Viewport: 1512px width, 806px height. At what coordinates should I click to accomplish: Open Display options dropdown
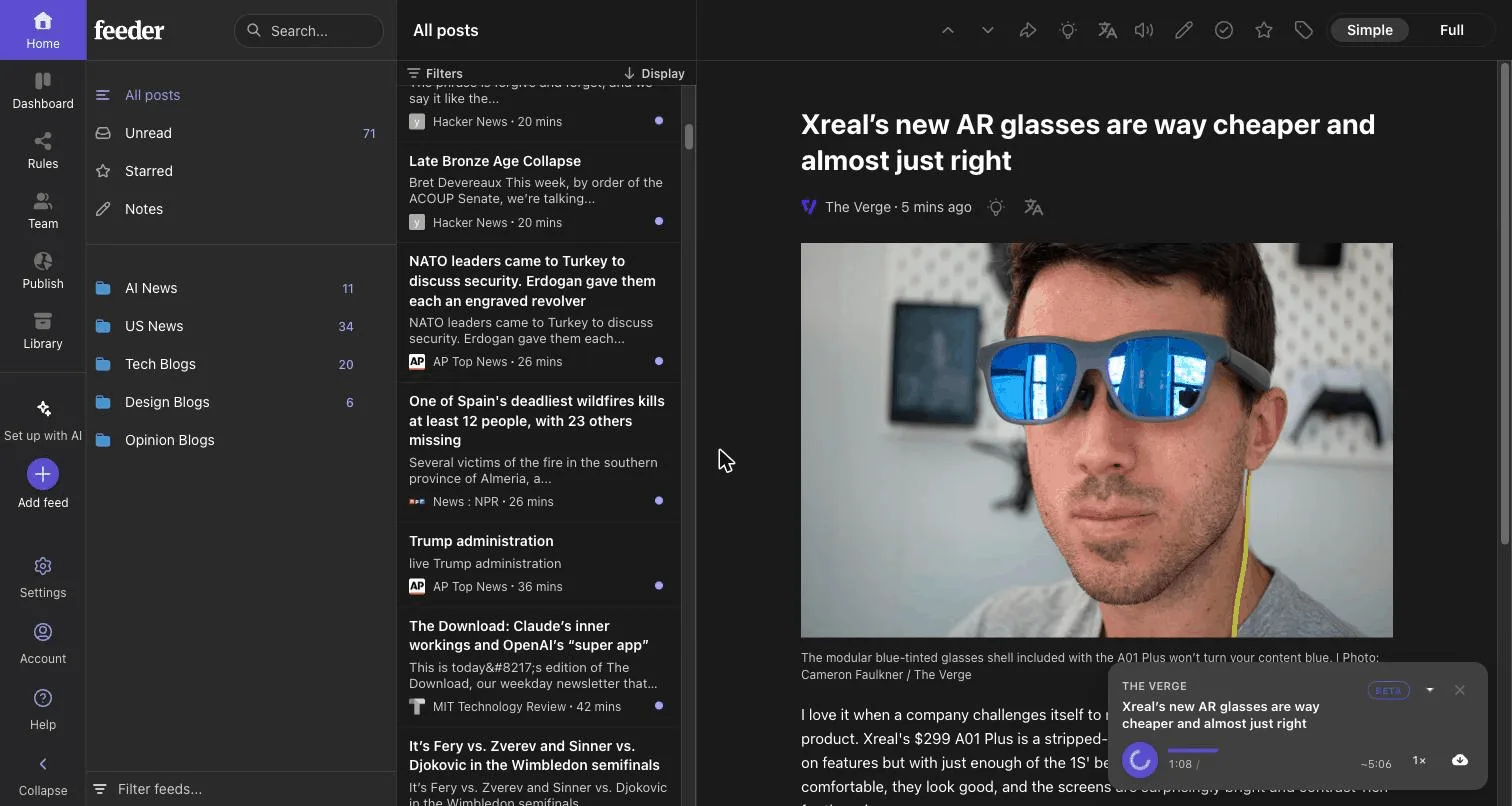tap(654, 73)
